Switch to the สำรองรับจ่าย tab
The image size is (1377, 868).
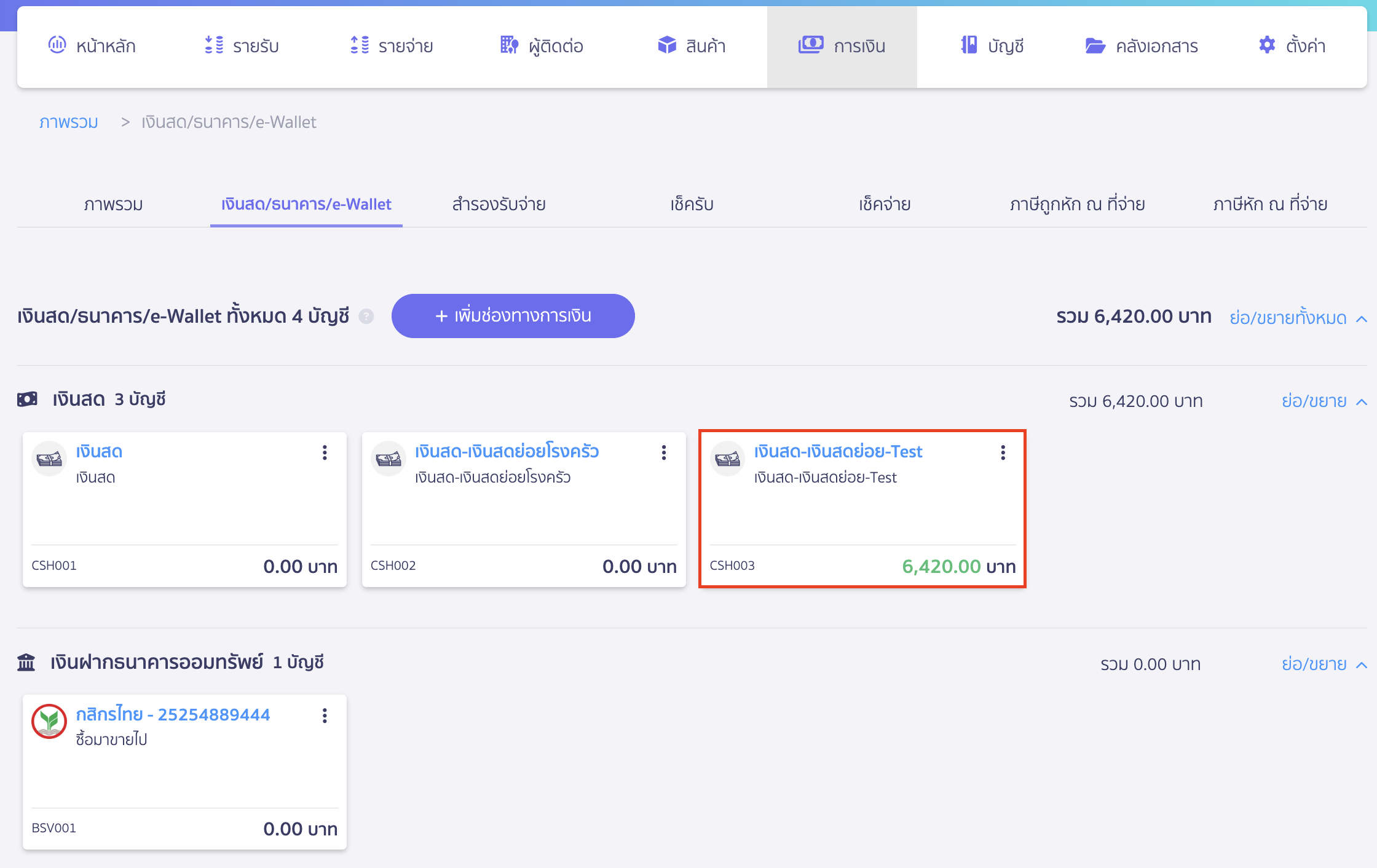coord(499,204)
